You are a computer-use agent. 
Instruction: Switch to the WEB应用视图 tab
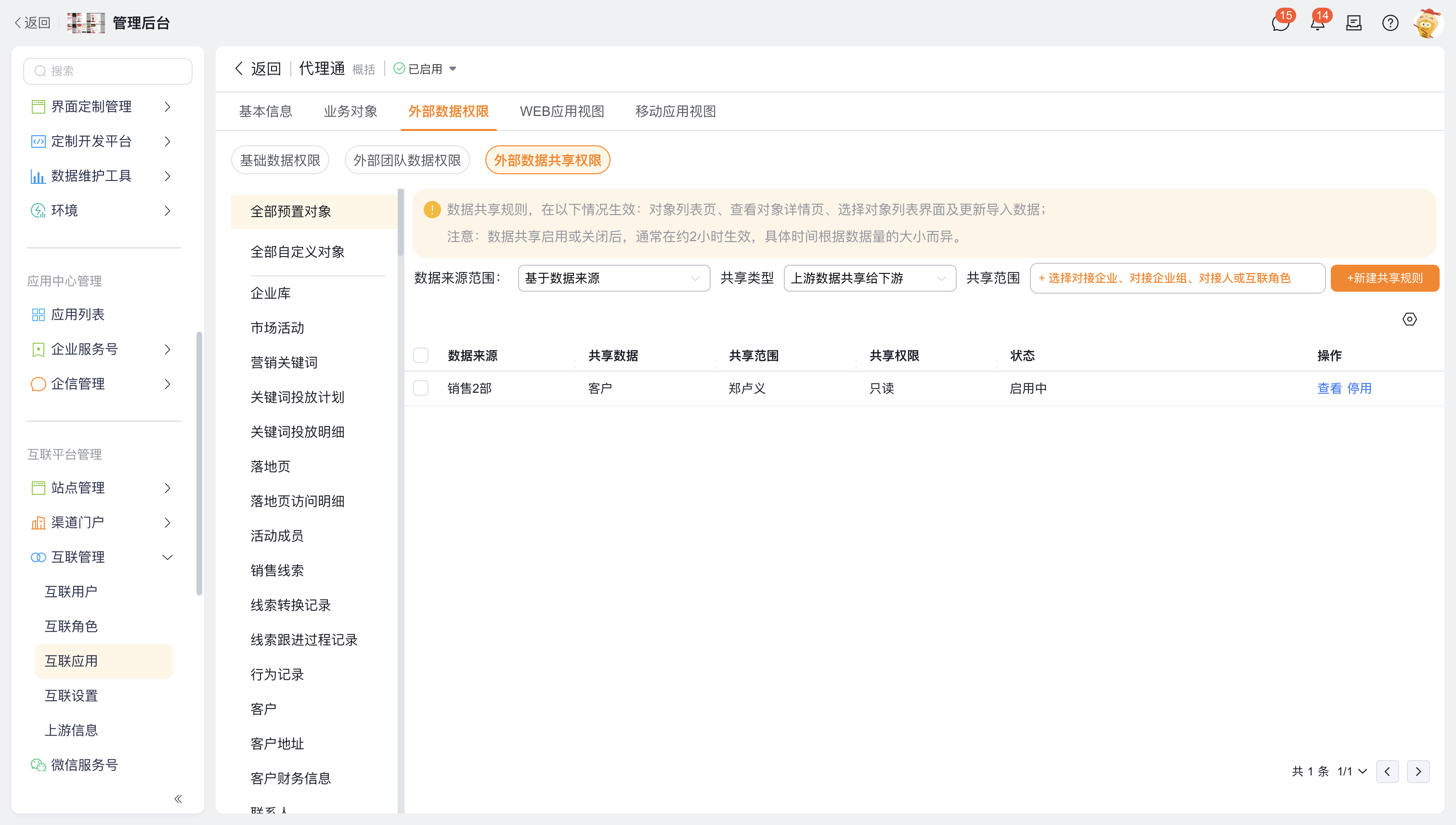pyautogui.click(x=562, y=112)
